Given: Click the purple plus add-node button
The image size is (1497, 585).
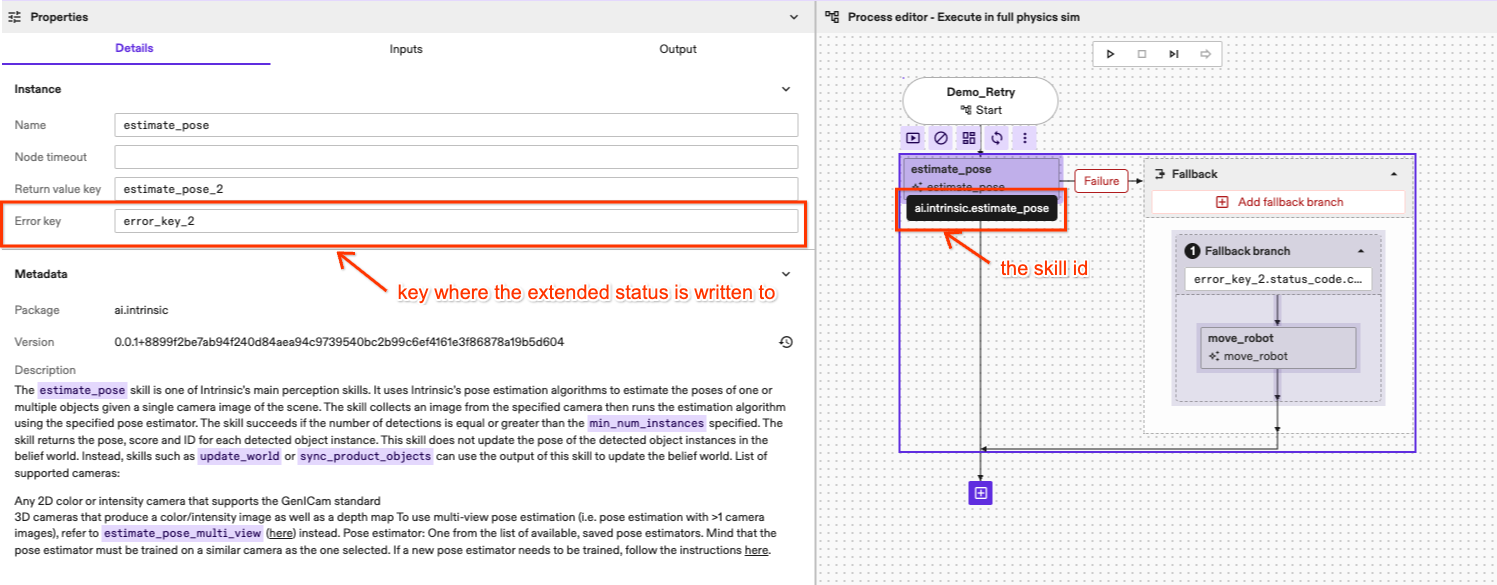Looking at the screenshot, I should click(x=980, y=493).
